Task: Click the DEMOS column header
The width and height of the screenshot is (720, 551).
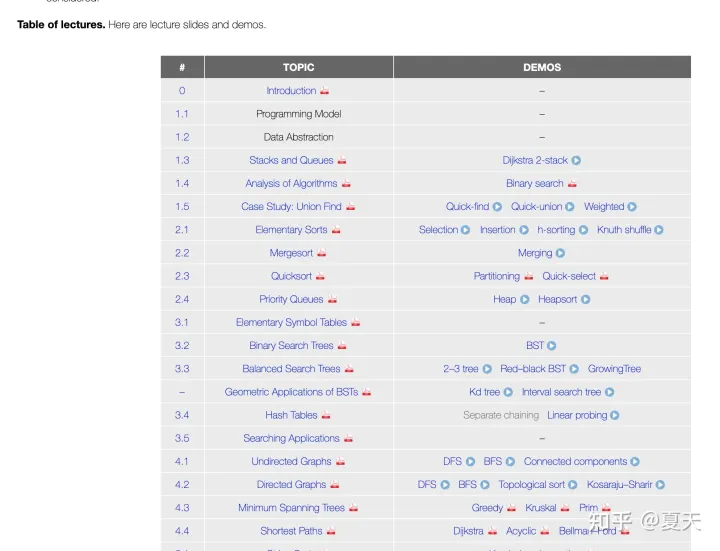Action: tap(542, 67)
